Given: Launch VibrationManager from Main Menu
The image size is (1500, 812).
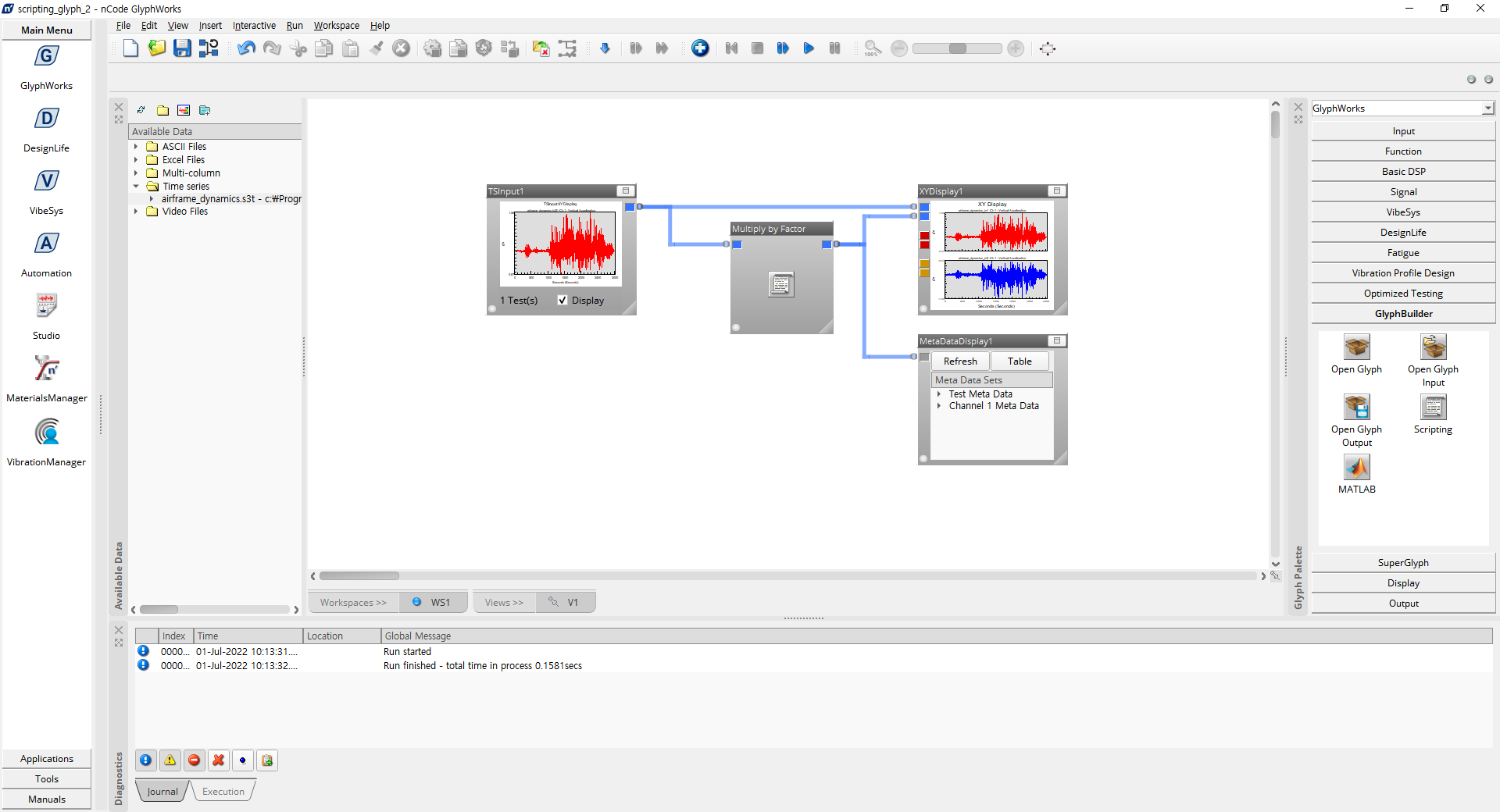Looking at the screenshot, I should pos(46,432).
